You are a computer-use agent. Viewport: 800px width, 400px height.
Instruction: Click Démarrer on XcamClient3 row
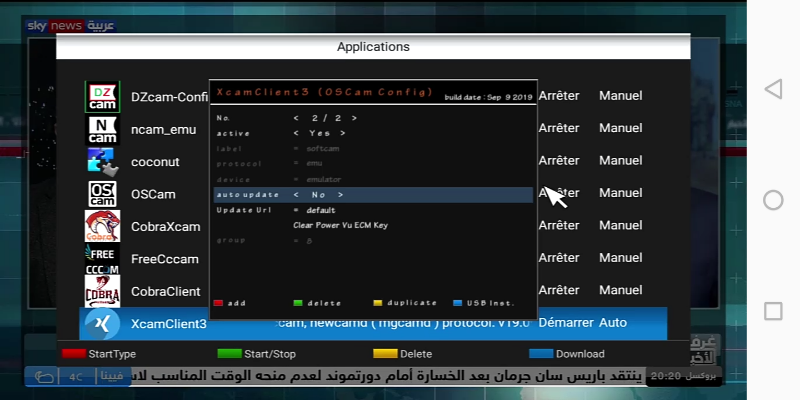tap(566, 322)
